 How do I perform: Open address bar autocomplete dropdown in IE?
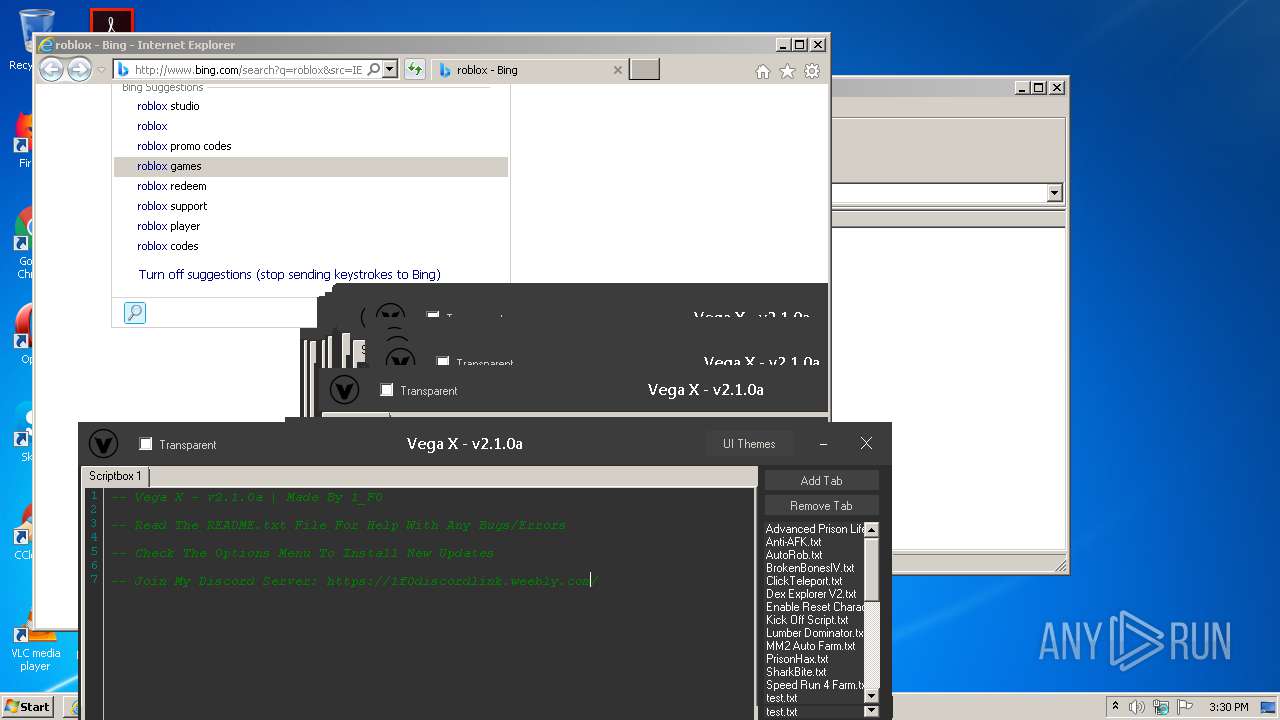click(390, 70)
